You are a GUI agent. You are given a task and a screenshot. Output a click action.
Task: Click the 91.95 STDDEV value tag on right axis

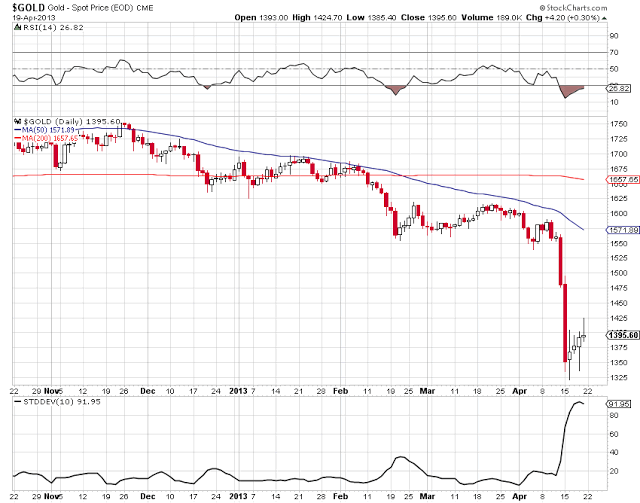point(618,404)
